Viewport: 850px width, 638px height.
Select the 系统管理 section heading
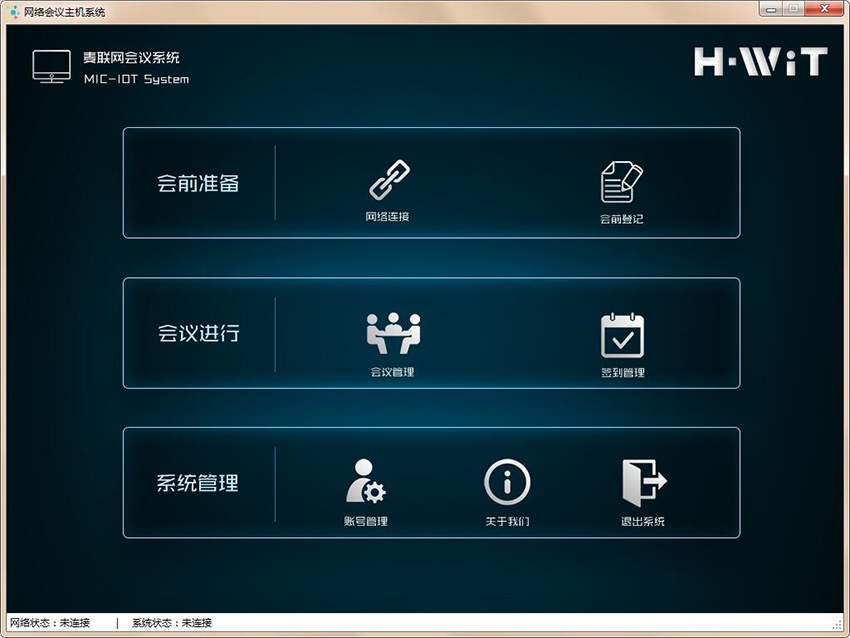(197, 483)
